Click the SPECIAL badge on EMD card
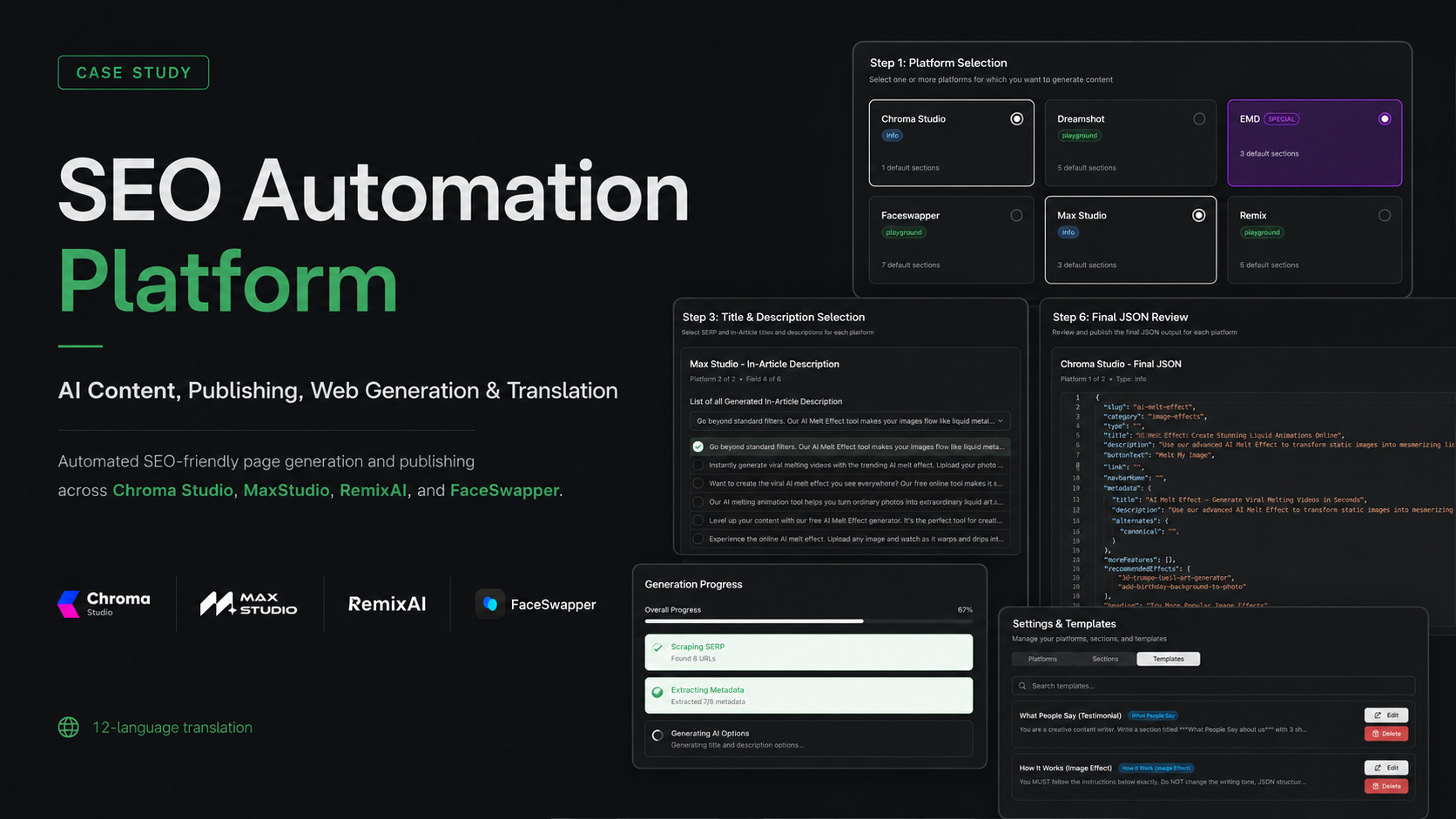Screen dimensions: 1456x819 pos(1281,119)
